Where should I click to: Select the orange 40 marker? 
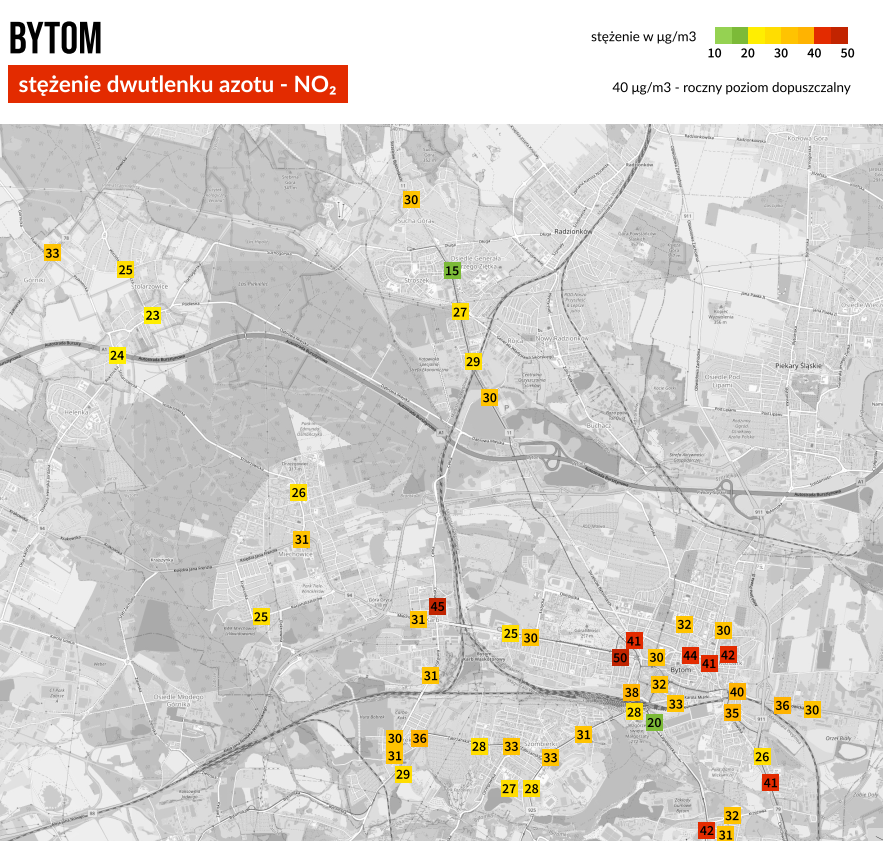(x=737, y=692)
